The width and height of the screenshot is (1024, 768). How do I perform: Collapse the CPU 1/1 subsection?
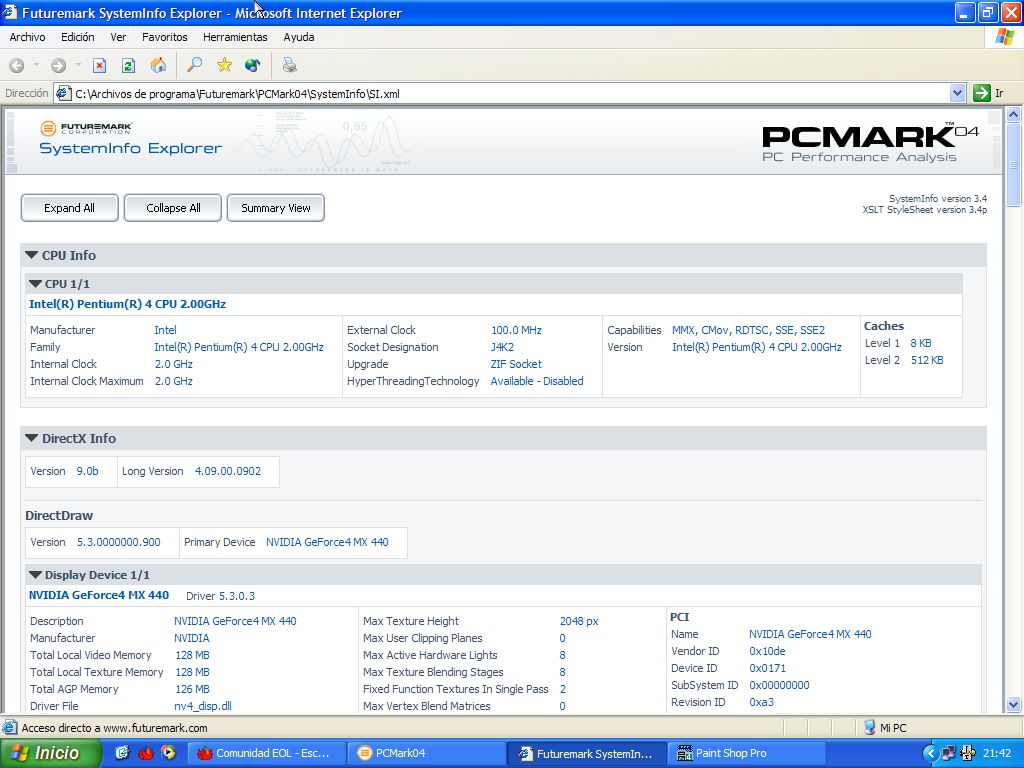pos(35,284)
